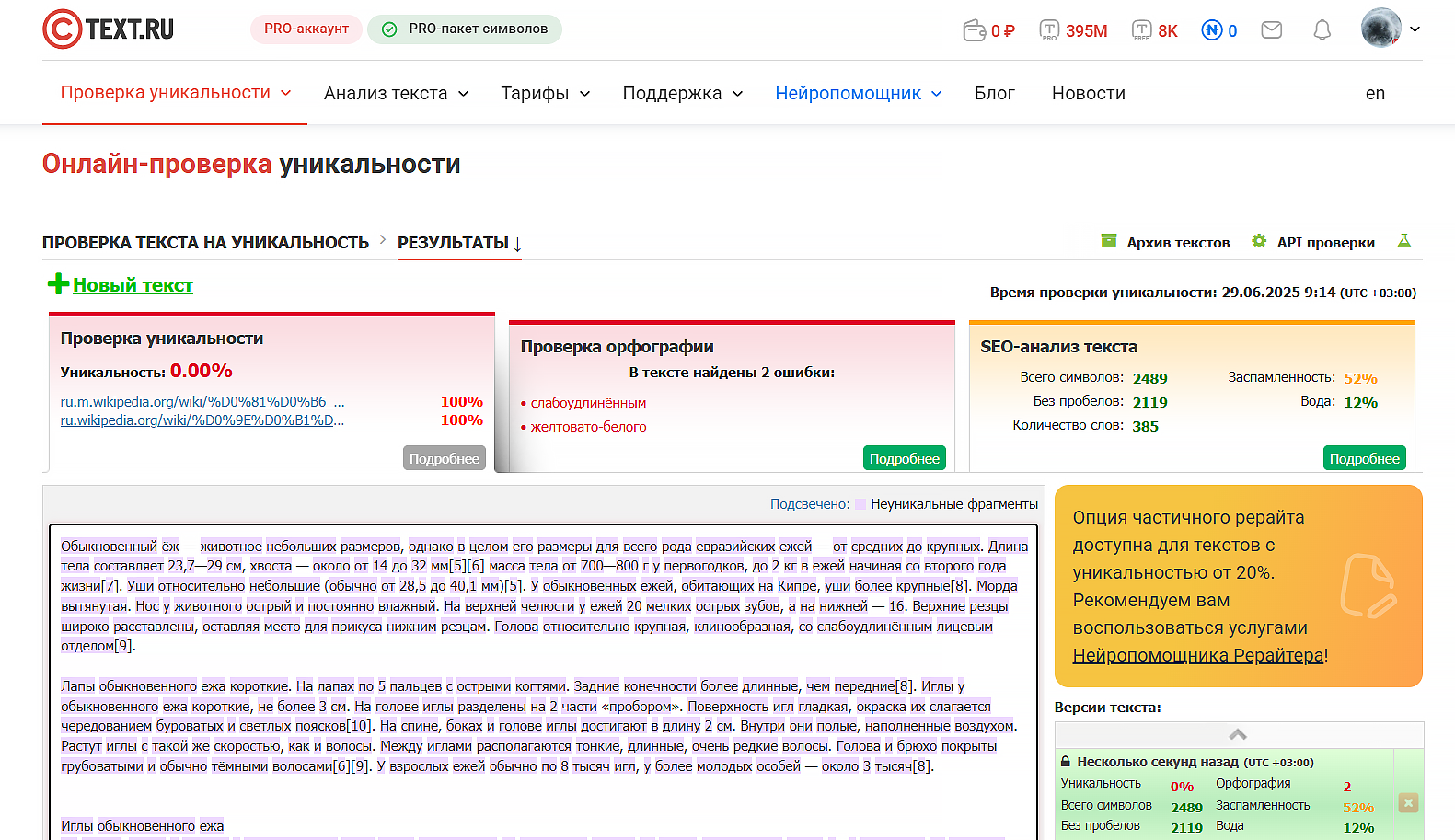Expand the Тарифы dropdown menu

coord(545,93)
